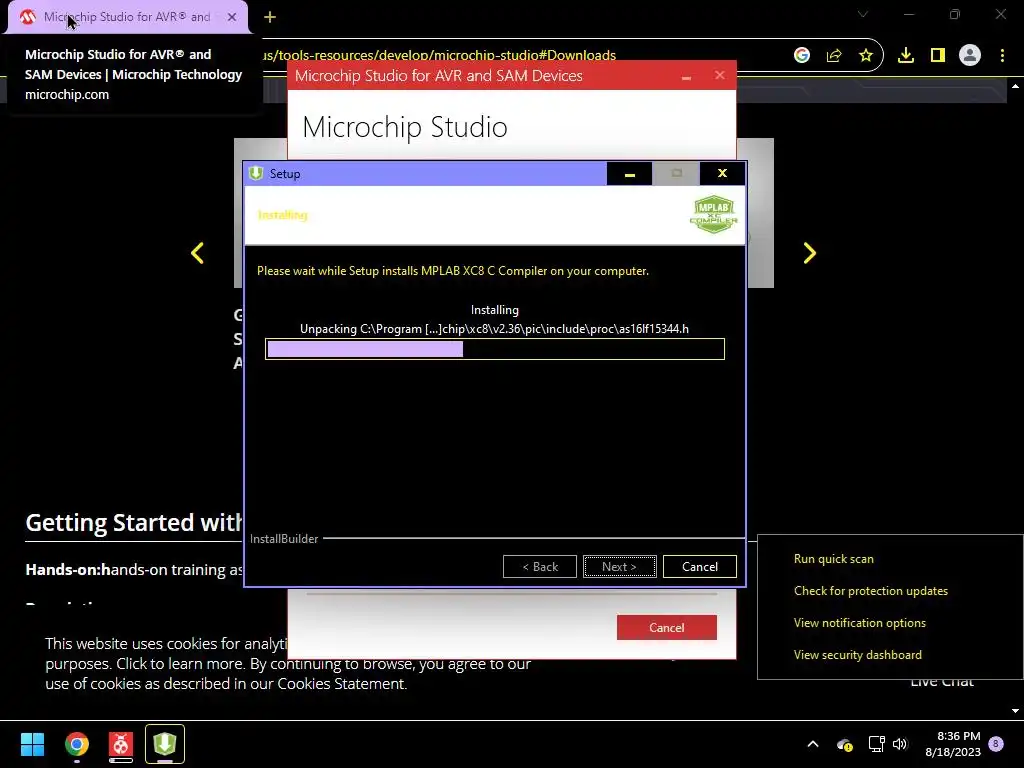Viewport: 1024px width, 768px height.
Task: Go to previous carousel slide arrow
Action: pyautogui.click(x=197, y=253)
